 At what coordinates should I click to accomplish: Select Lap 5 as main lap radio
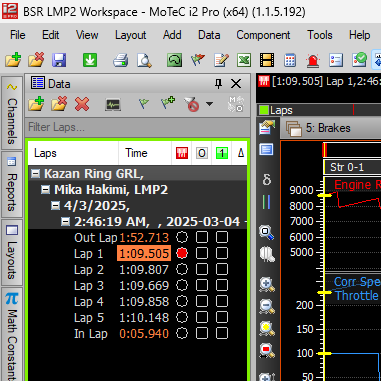coord(182,318)
